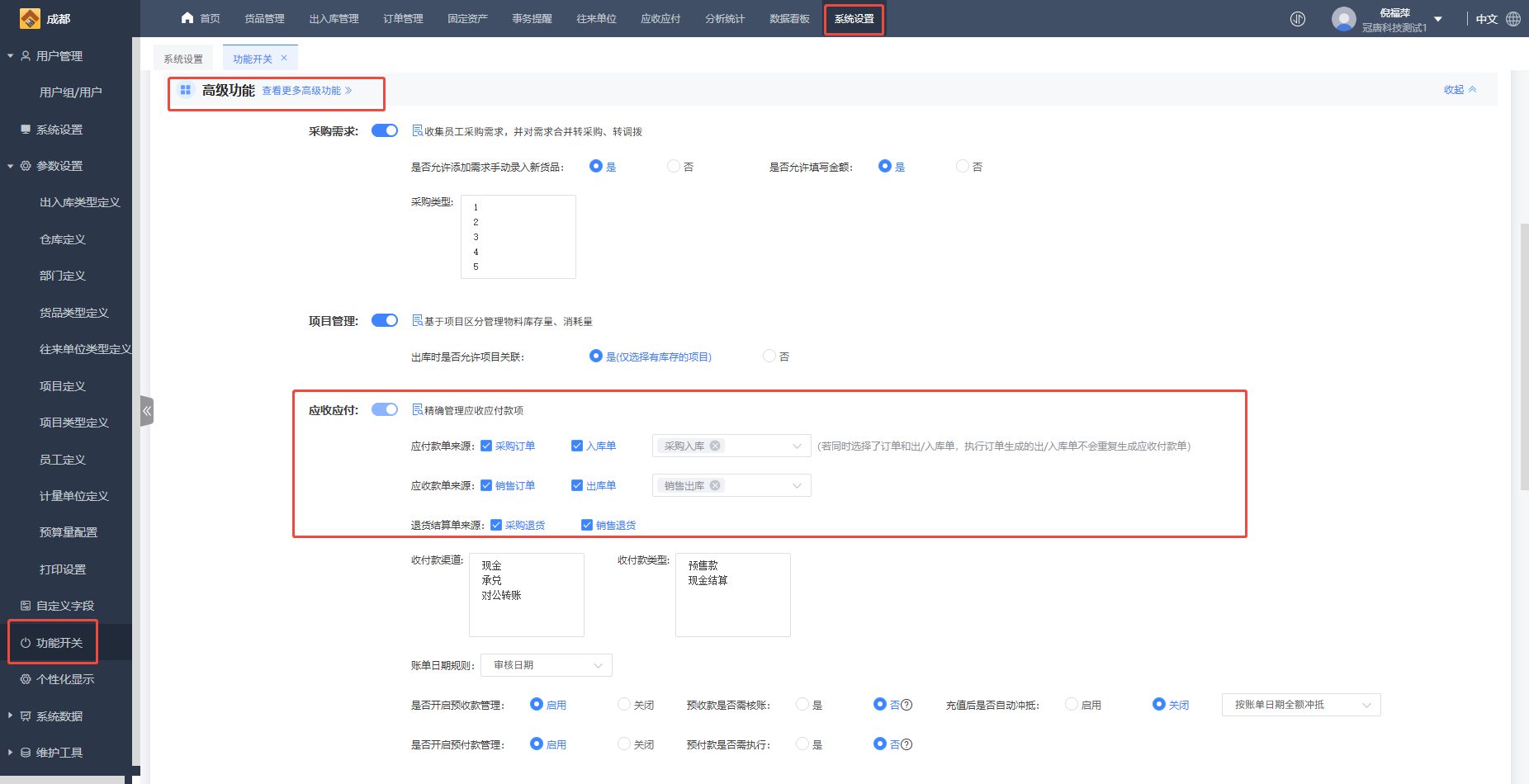Close the 功能开关 tab with x icon
Viewport: 1529px width, 784px height.
point(284,58)
